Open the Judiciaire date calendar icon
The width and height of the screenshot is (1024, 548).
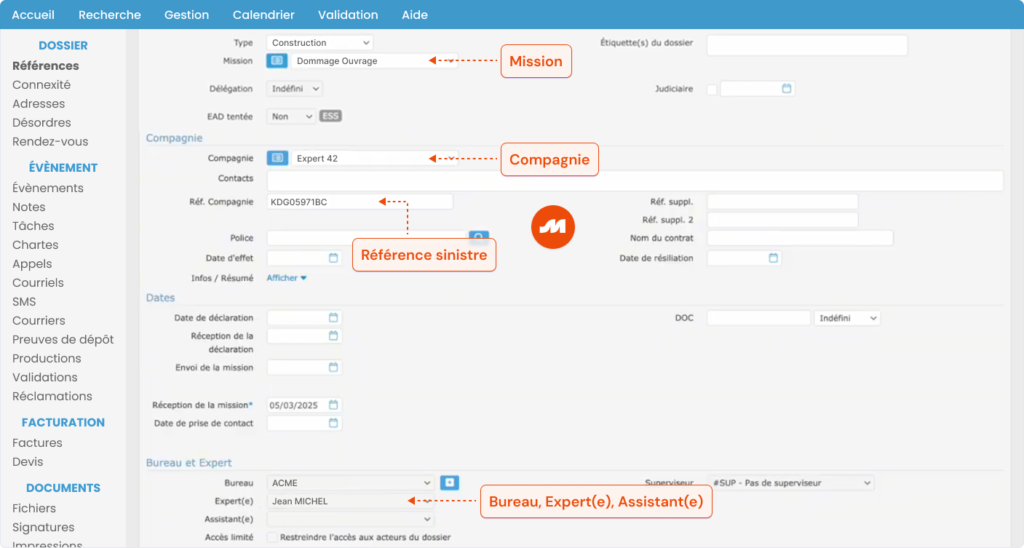click(786, 88)
